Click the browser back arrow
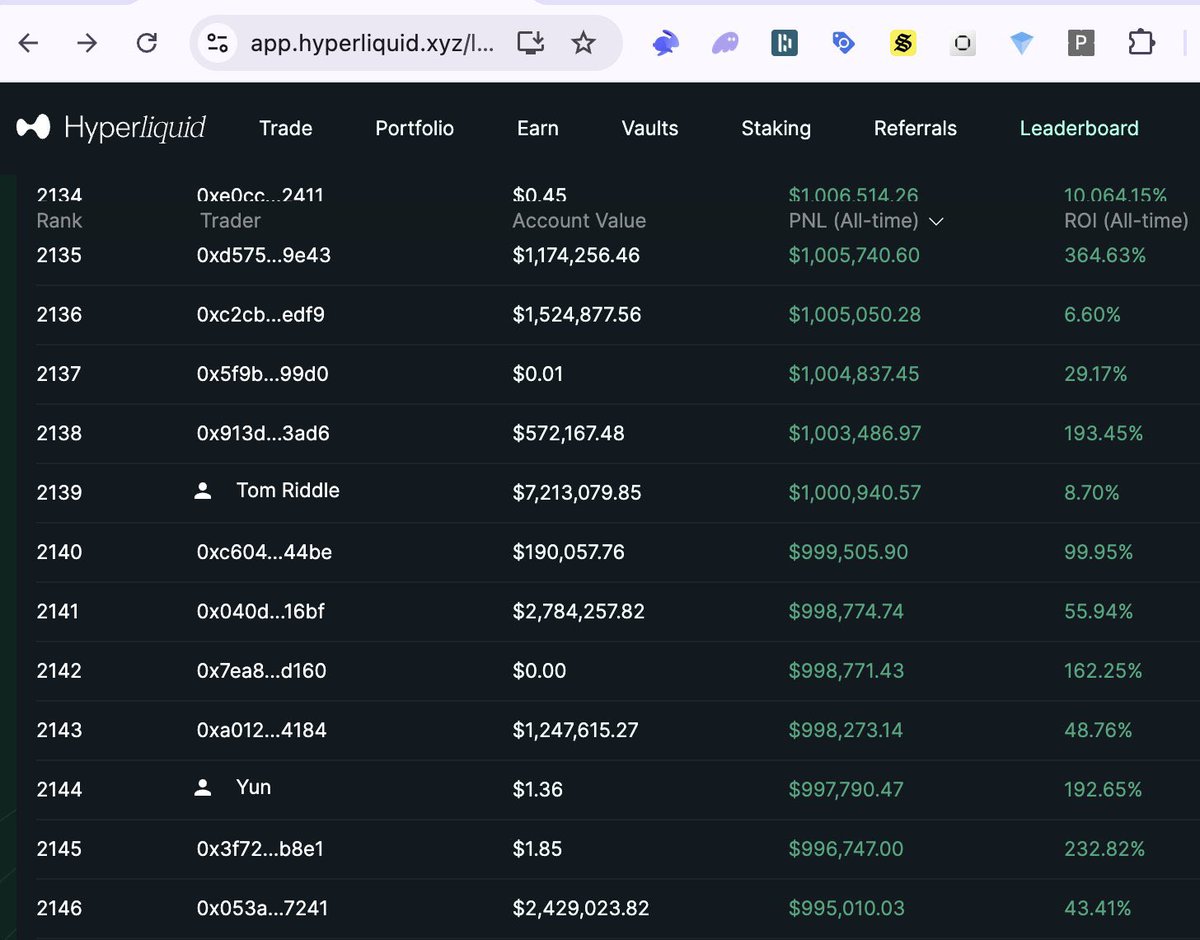The image size is (1200, 940). (x=28, y=43)
